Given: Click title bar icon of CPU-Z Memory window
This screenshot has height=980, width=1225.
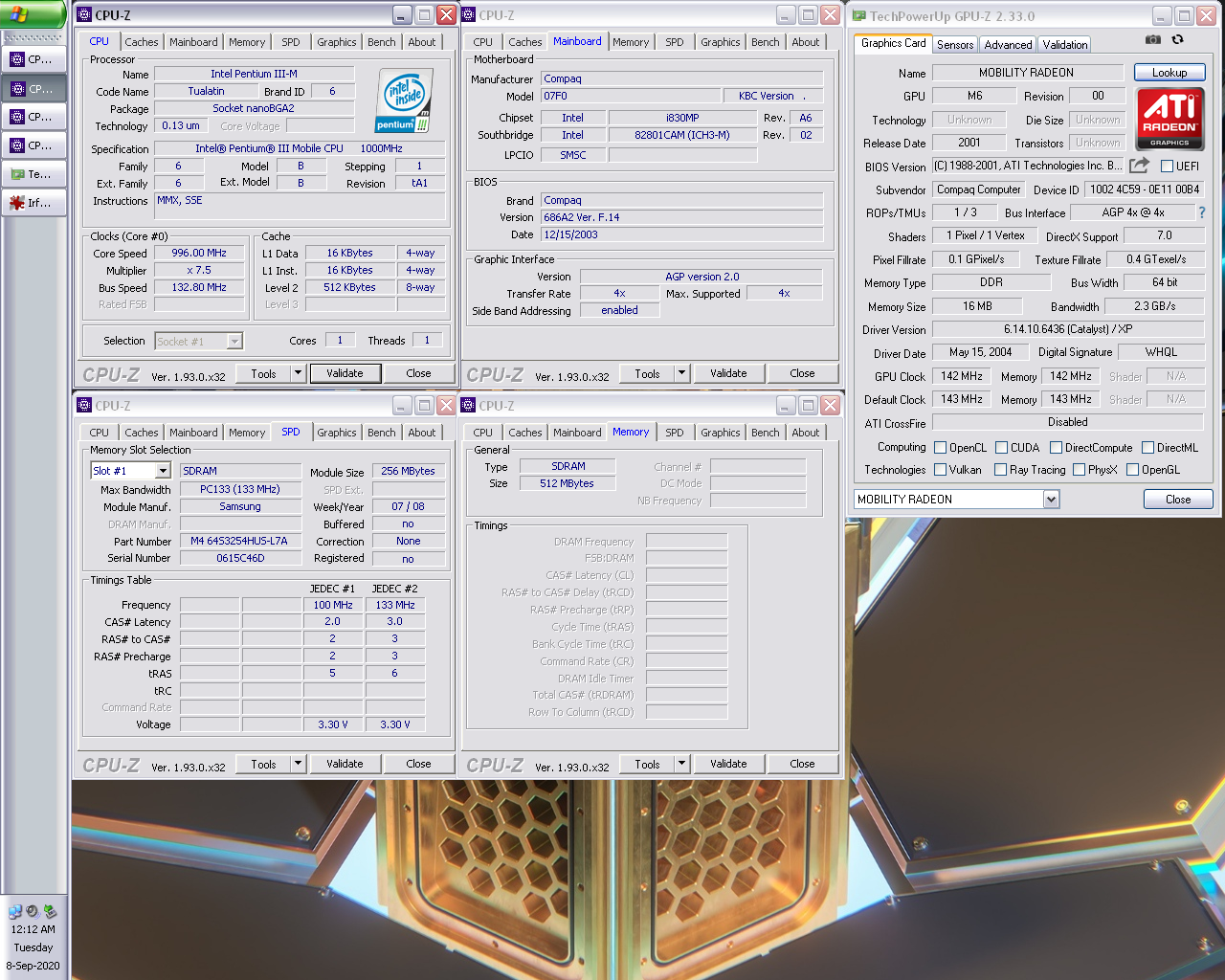Looking at the screenshot, I should click(x=469, y=406).
